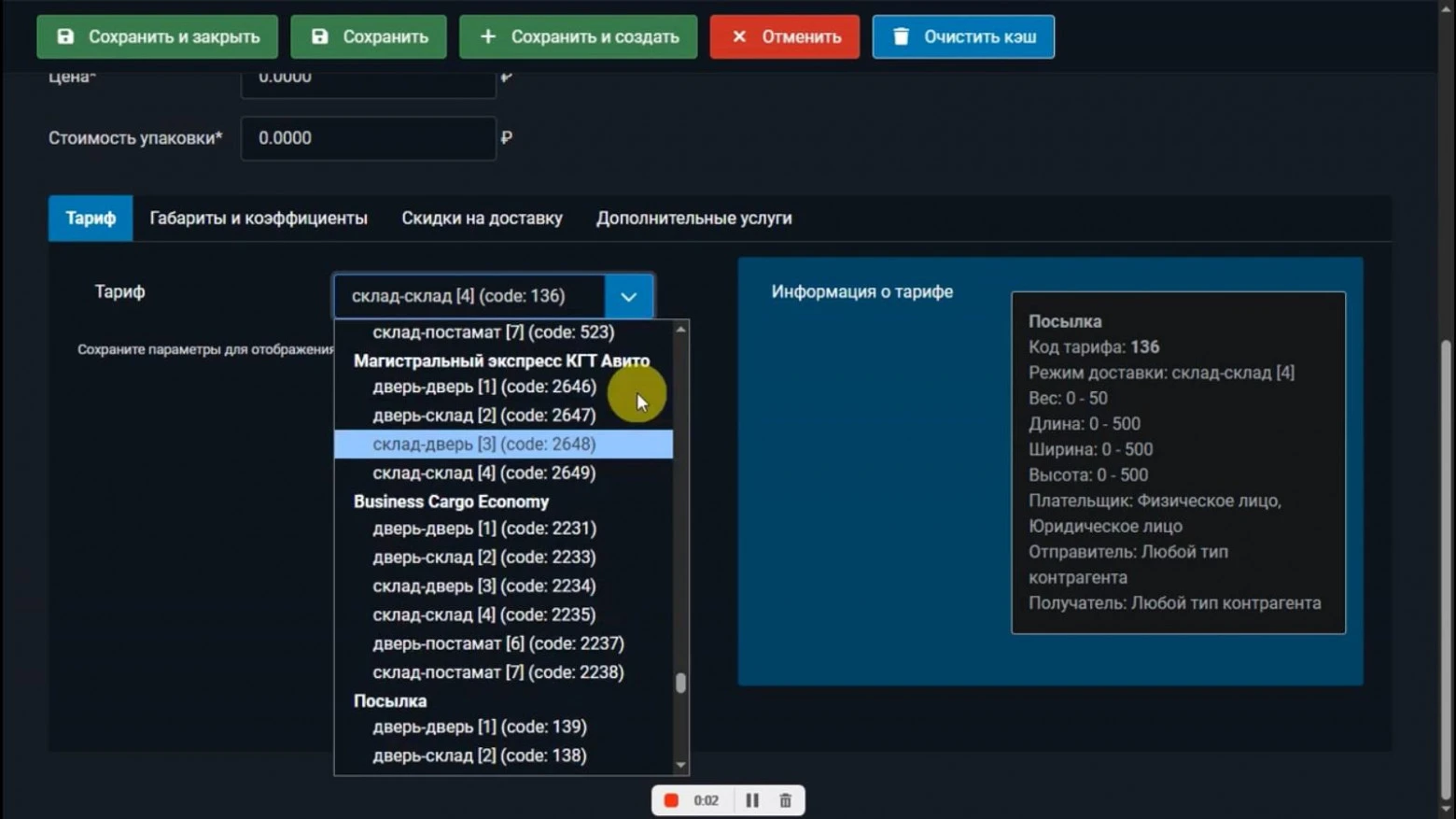1456x819 pixels.
Task: Collapse the Тариф dropdown via chevron arrow
Action: (629, 297)
